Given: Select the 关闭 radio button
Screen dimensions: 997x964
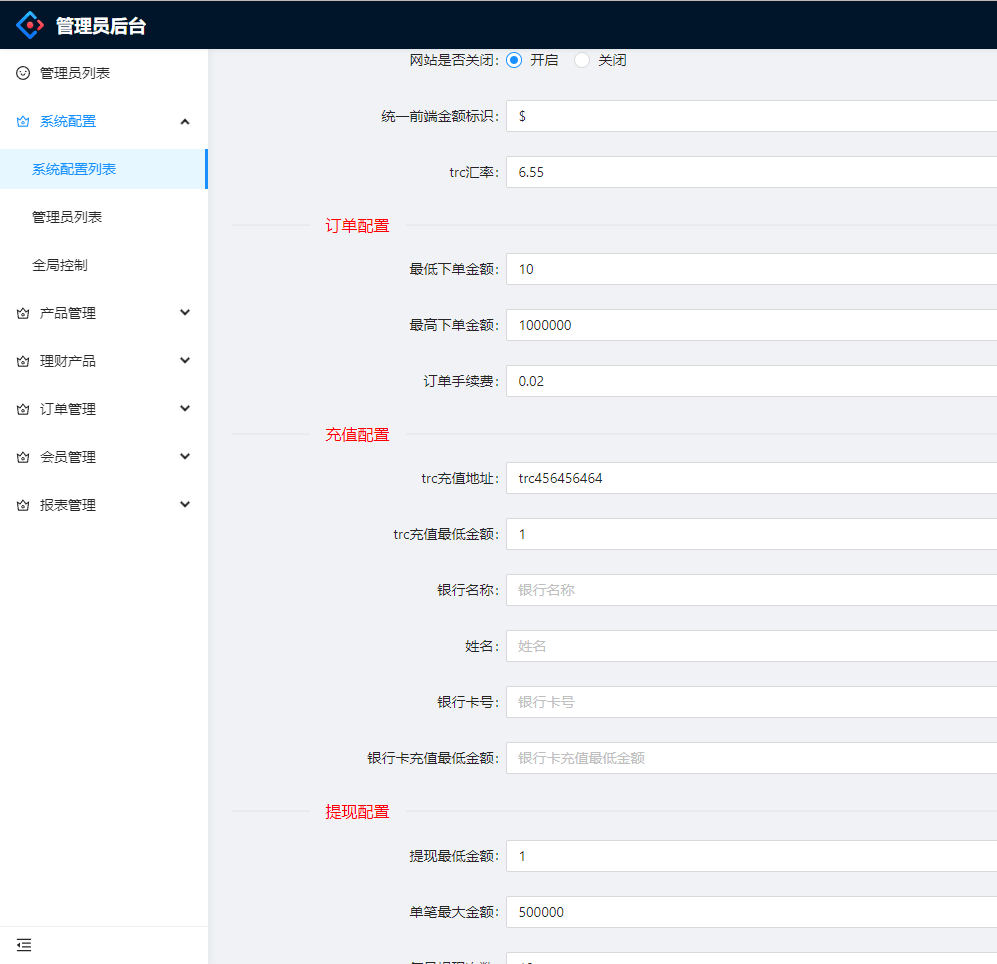Looking at the screenshot, I should (582, 60).
